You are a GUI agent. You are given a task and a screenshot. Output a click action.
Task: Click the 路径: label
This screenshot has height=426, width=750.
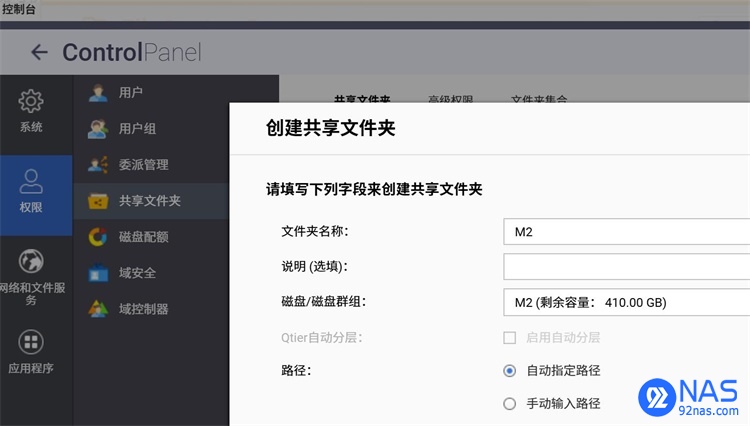[296, 371]
